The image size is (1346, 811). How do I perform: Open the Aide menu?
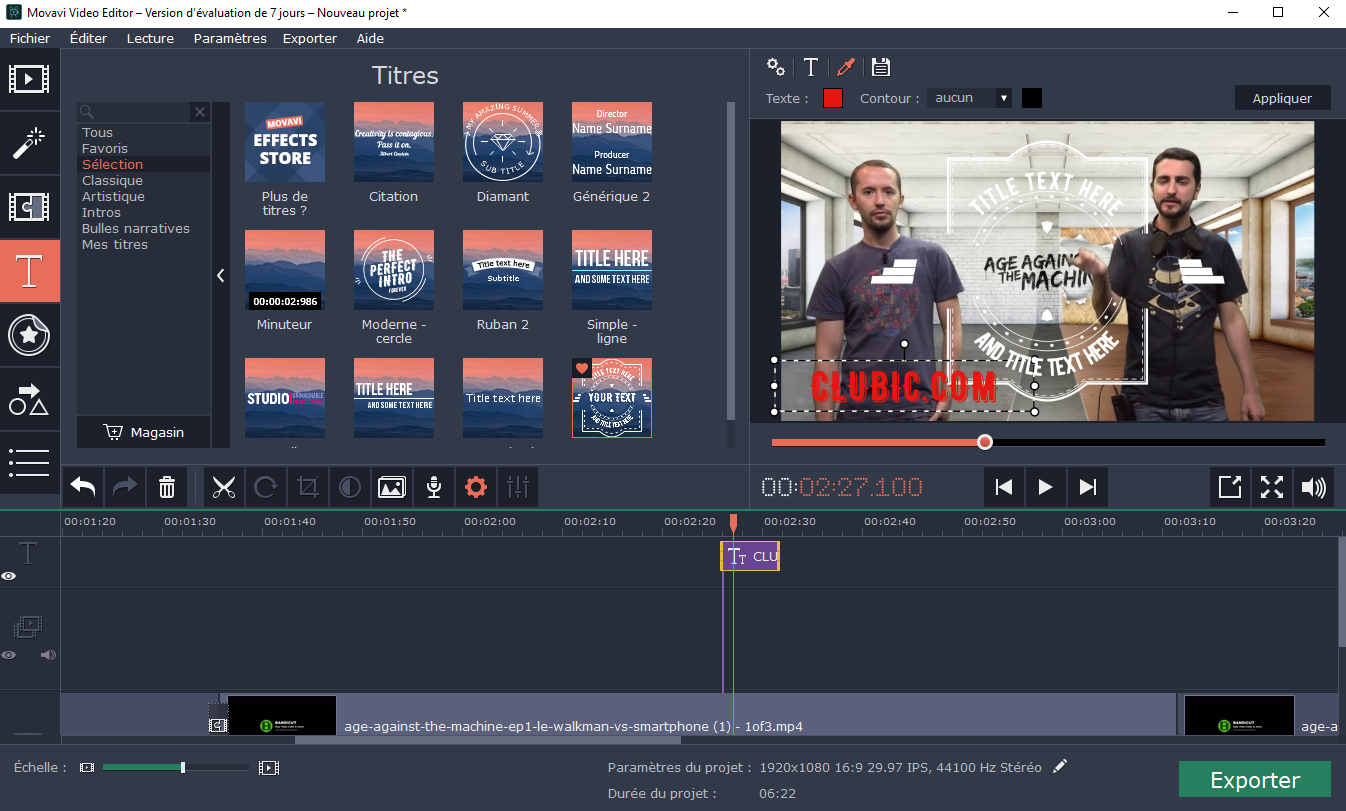370,38
